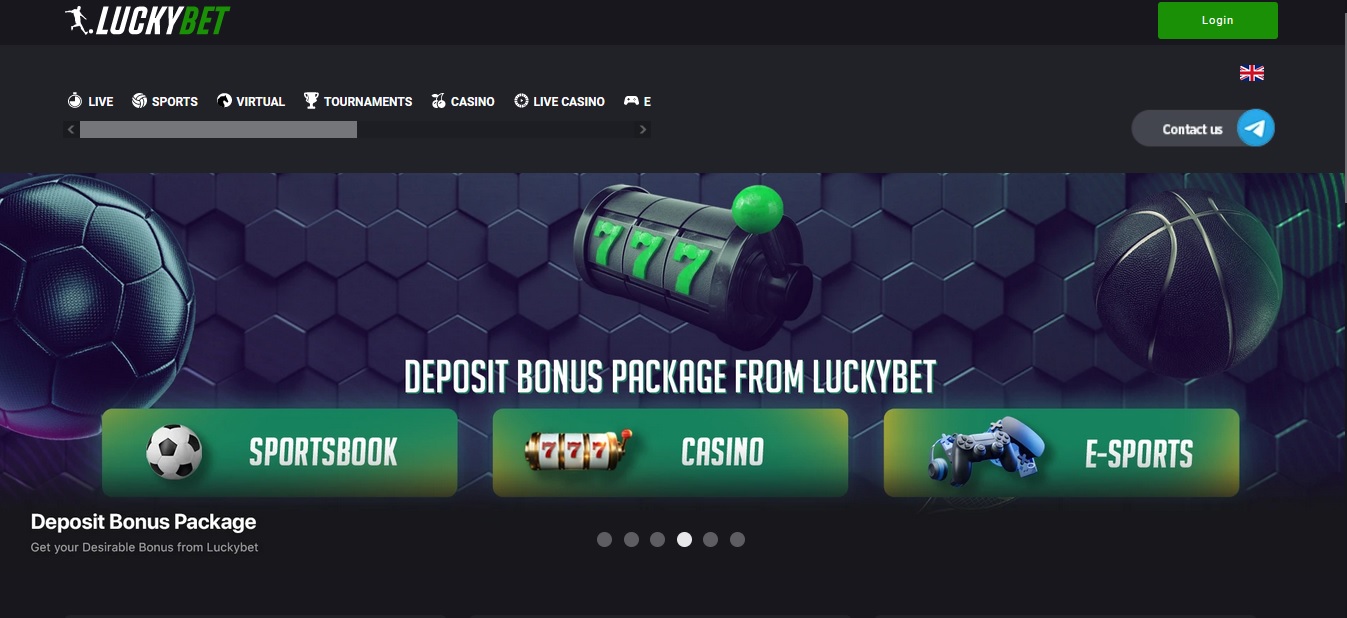Select the second carousel dot
Viewport: 1347px width, 618px height.
pyautogui.click(x=631, y=539)
